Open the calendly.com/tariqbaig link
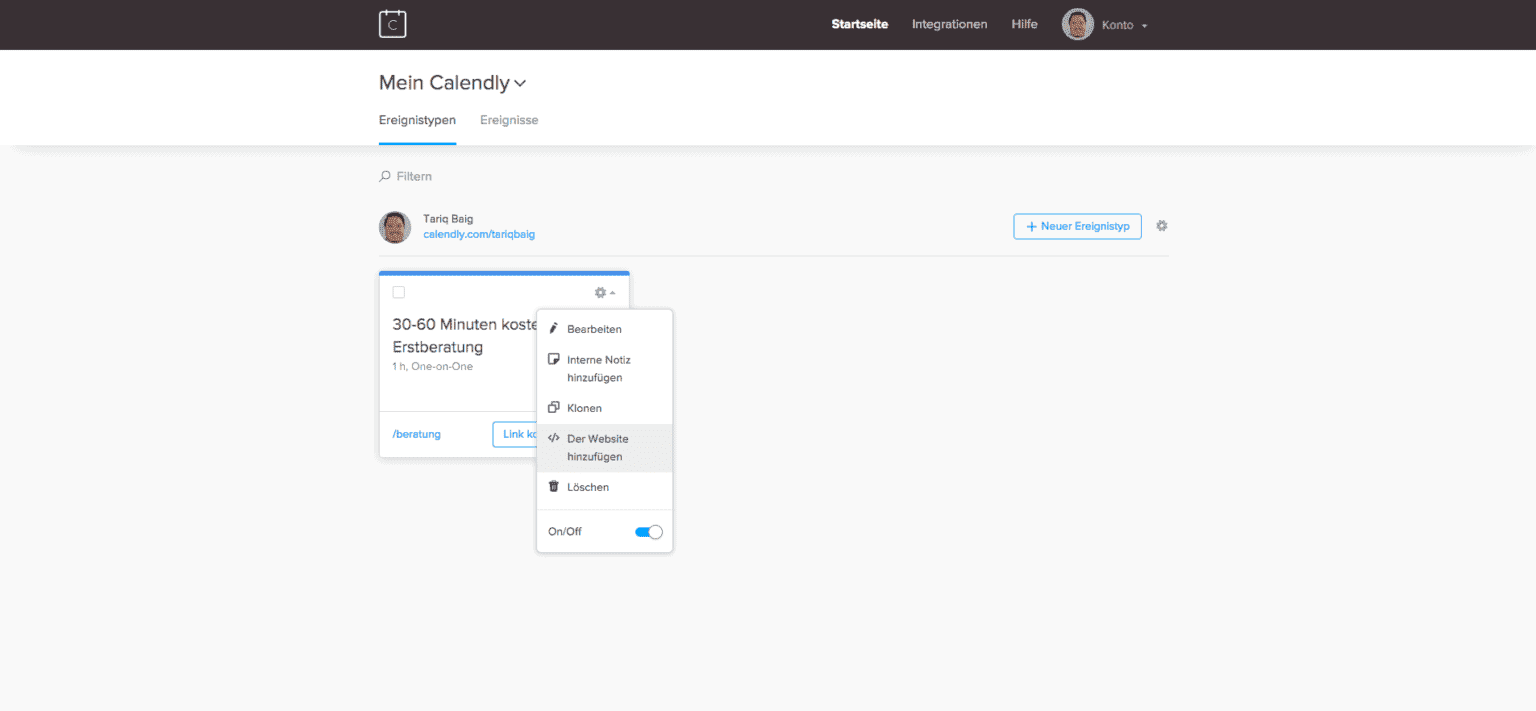Viewport: 1536px width, 711px height. (479, 235)
